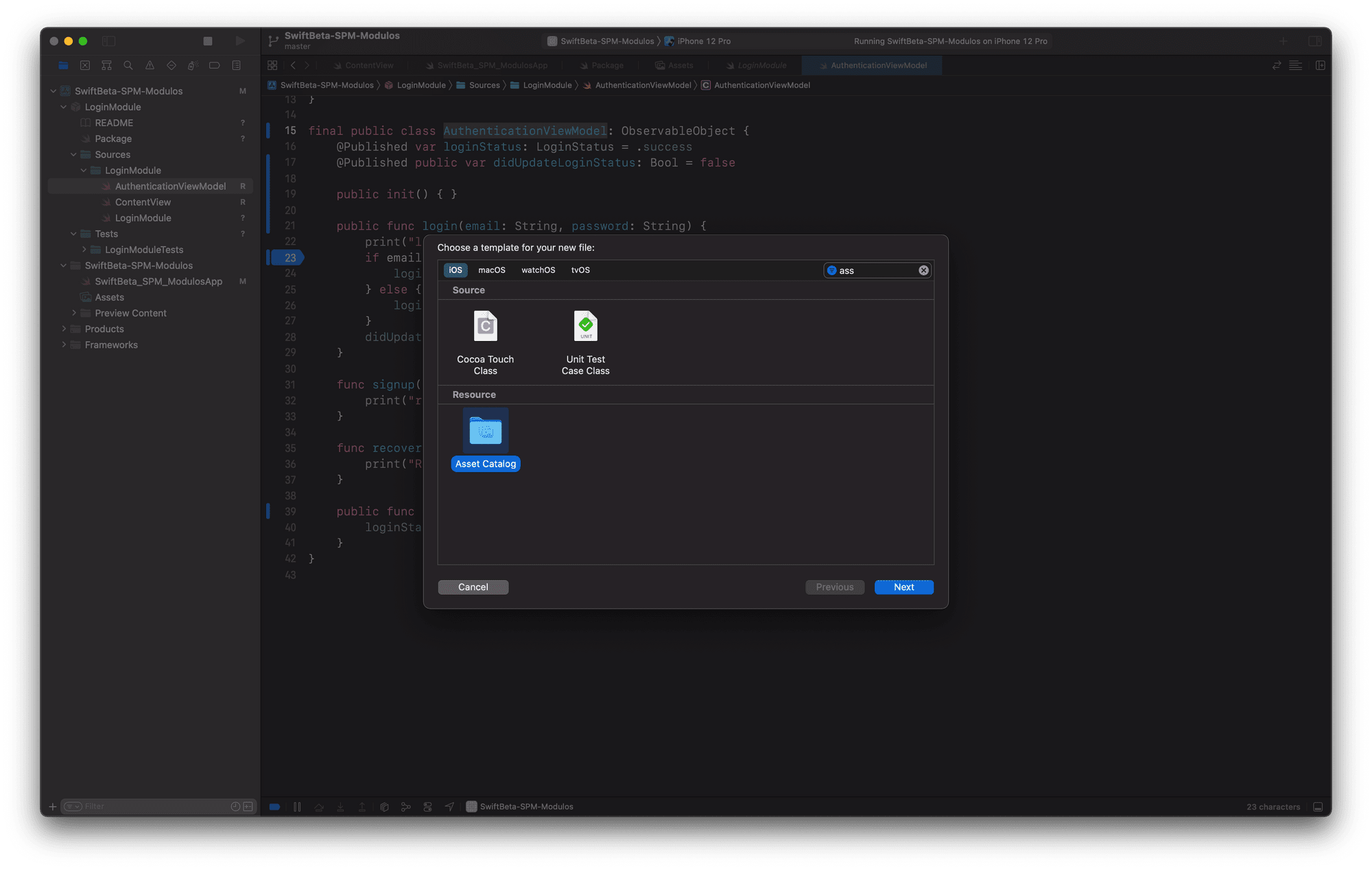
Task: Open the Source Control navigator
Action: [x=85, y=66]
